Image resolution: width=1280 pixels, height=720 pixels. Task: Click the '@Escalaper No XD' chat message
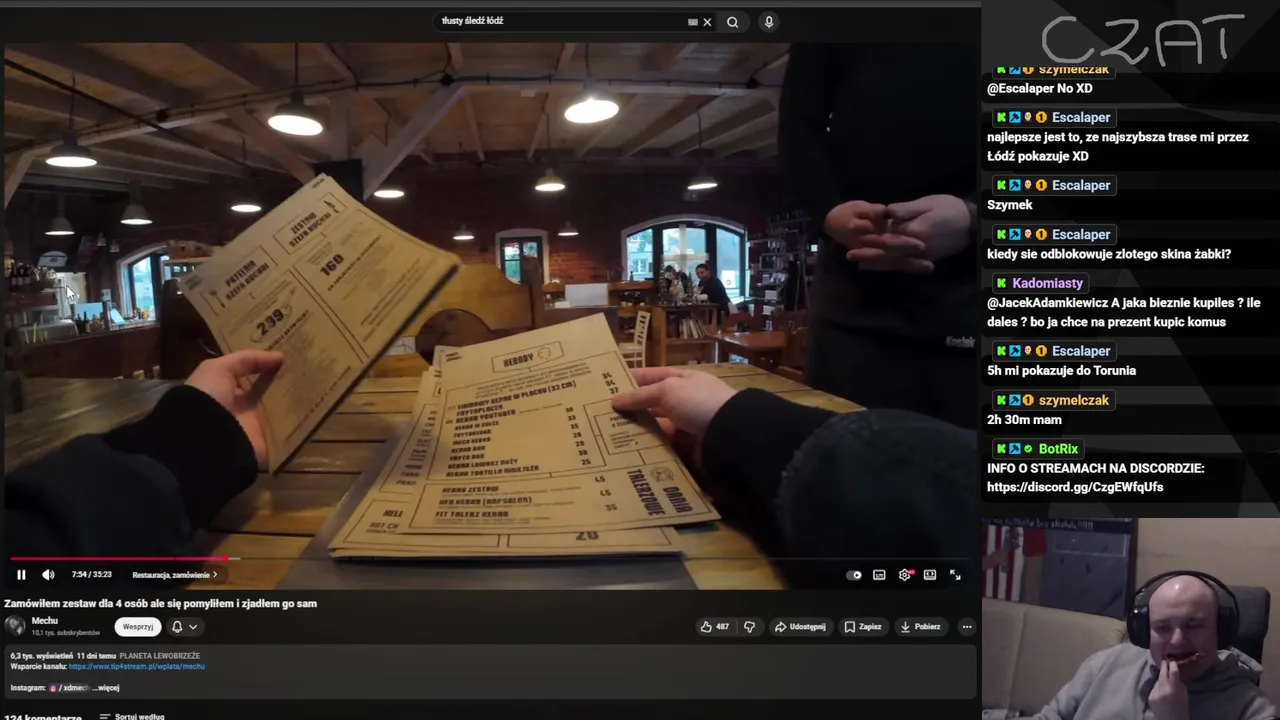coord(1039,89)
